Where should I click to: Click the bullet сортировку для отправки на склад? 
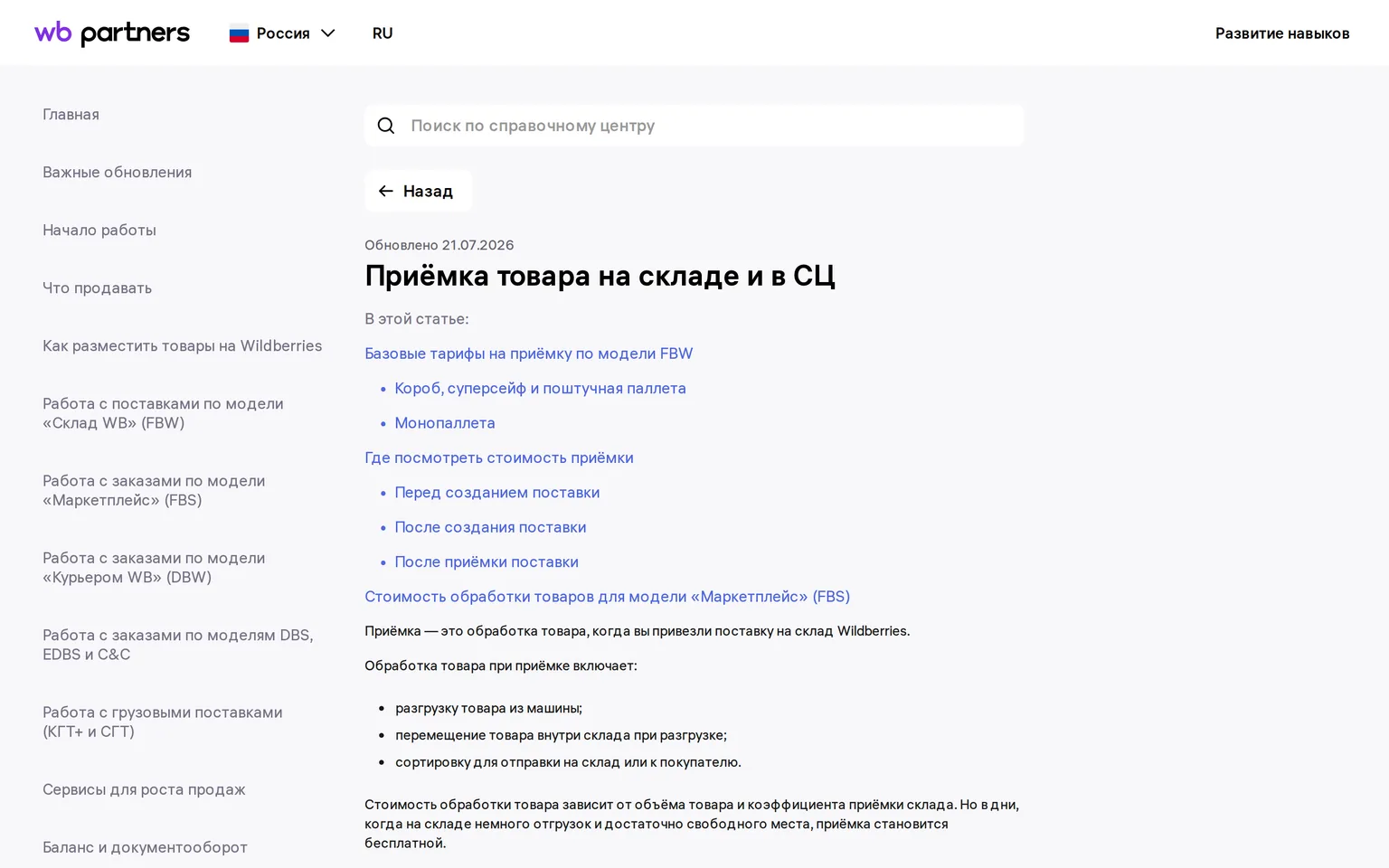click(x=568, y=762)
